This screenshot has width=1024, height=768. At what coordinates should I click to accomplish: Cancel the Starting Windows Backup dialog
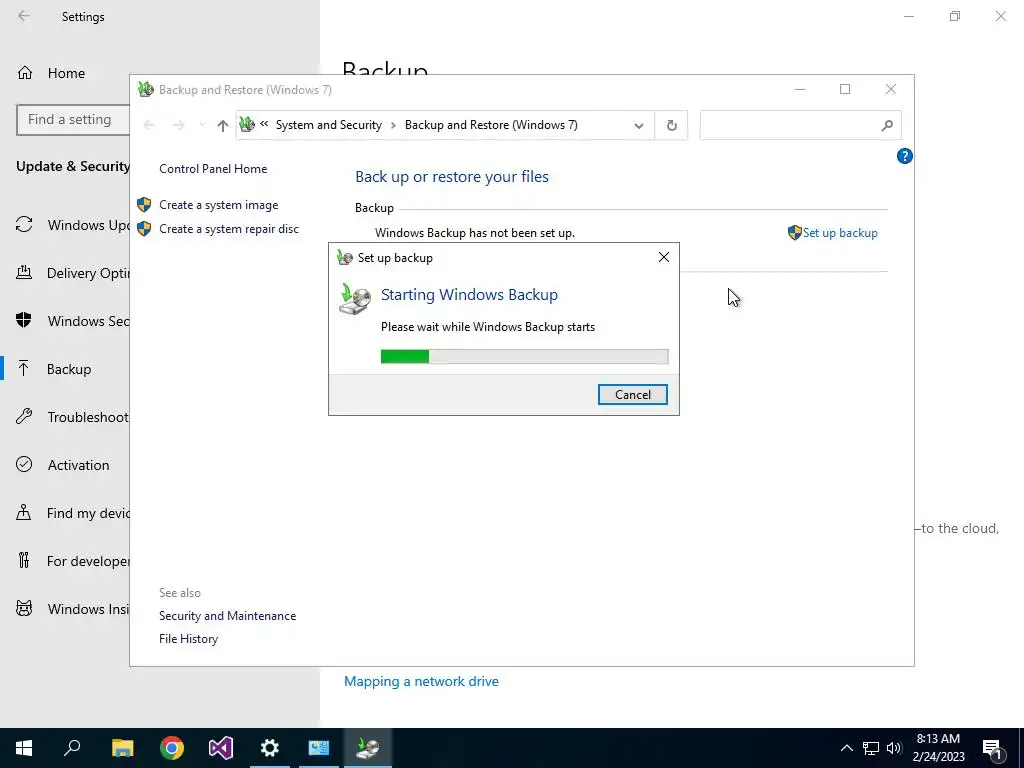pyautogui.click(x=632, y=394)
